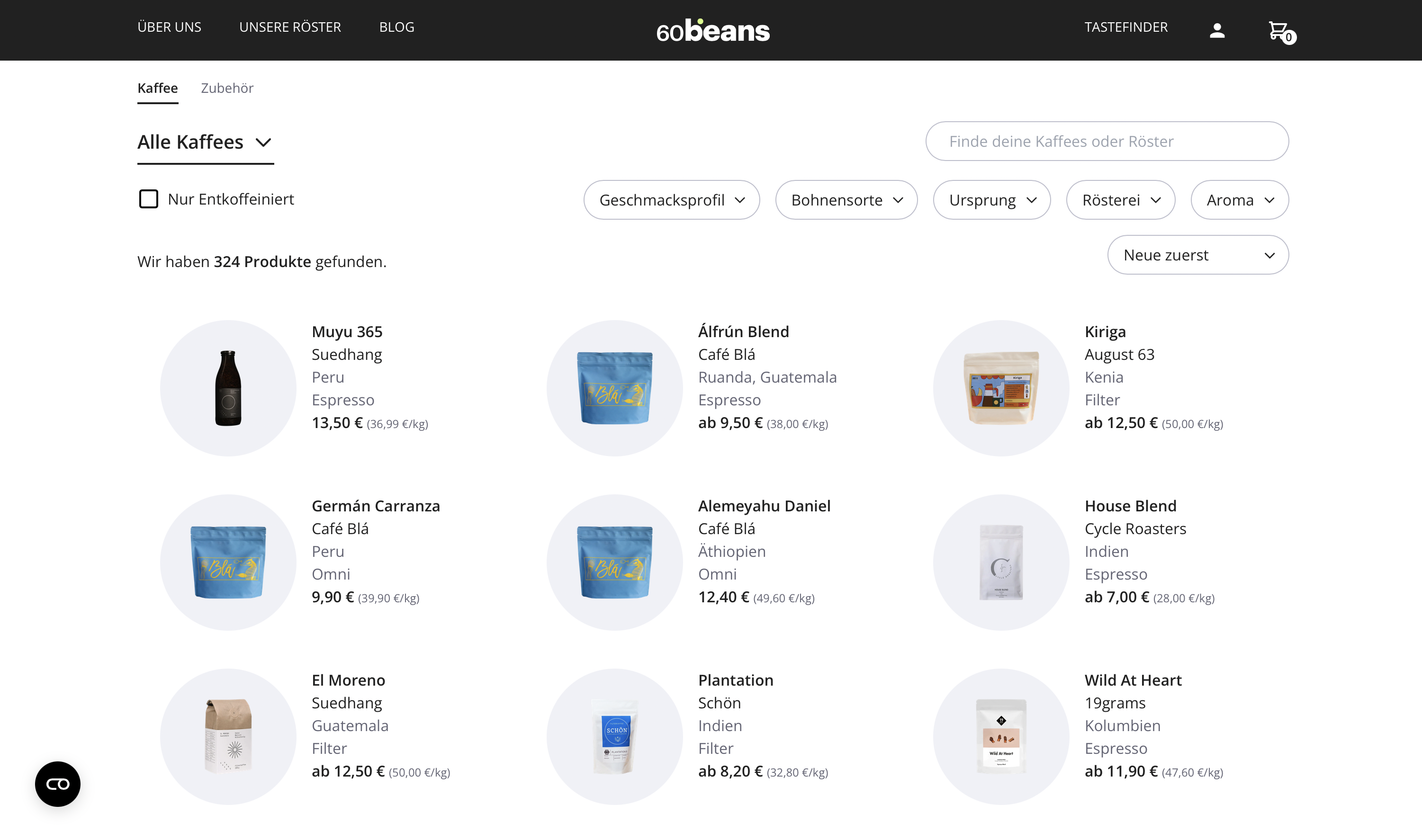
Task: Open the Álfrún Blend product title
Action: tap(743, 331)
